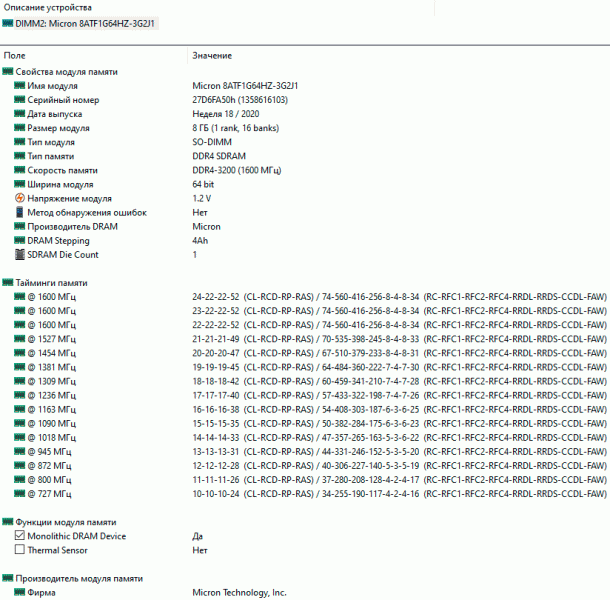The image size is (610, 600).
Task: Click the 'Описание устройства' header label
Action: click(x=48, y=7)
